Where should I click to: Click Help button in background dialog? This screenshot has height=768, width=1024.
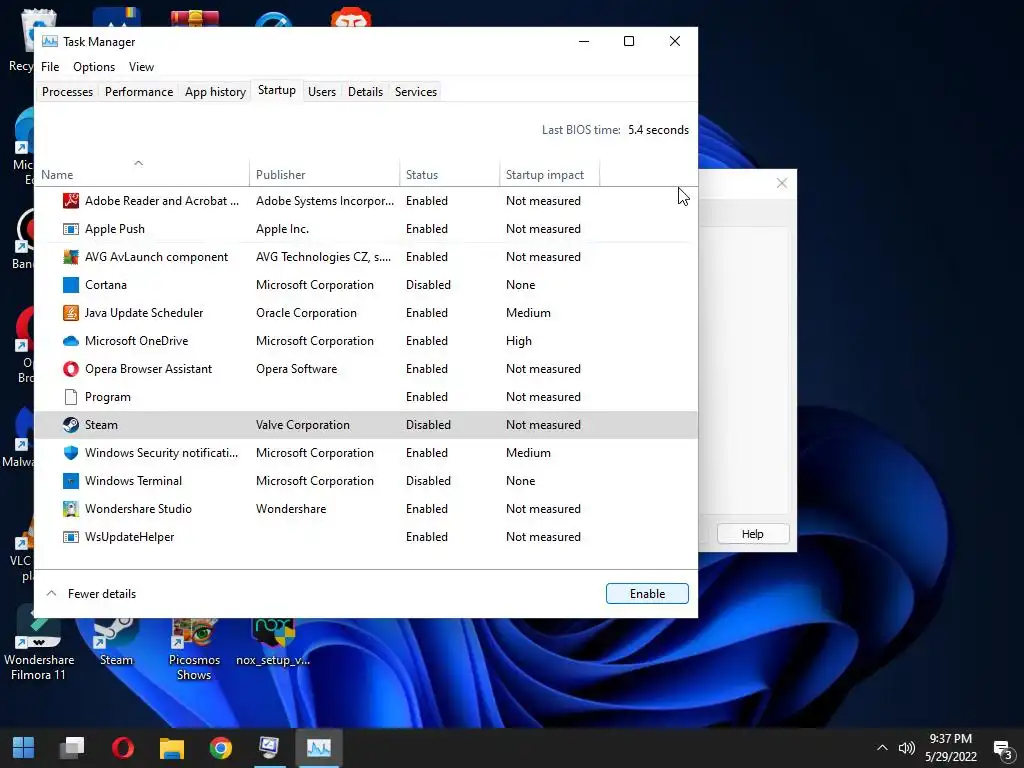pos(753,534)
